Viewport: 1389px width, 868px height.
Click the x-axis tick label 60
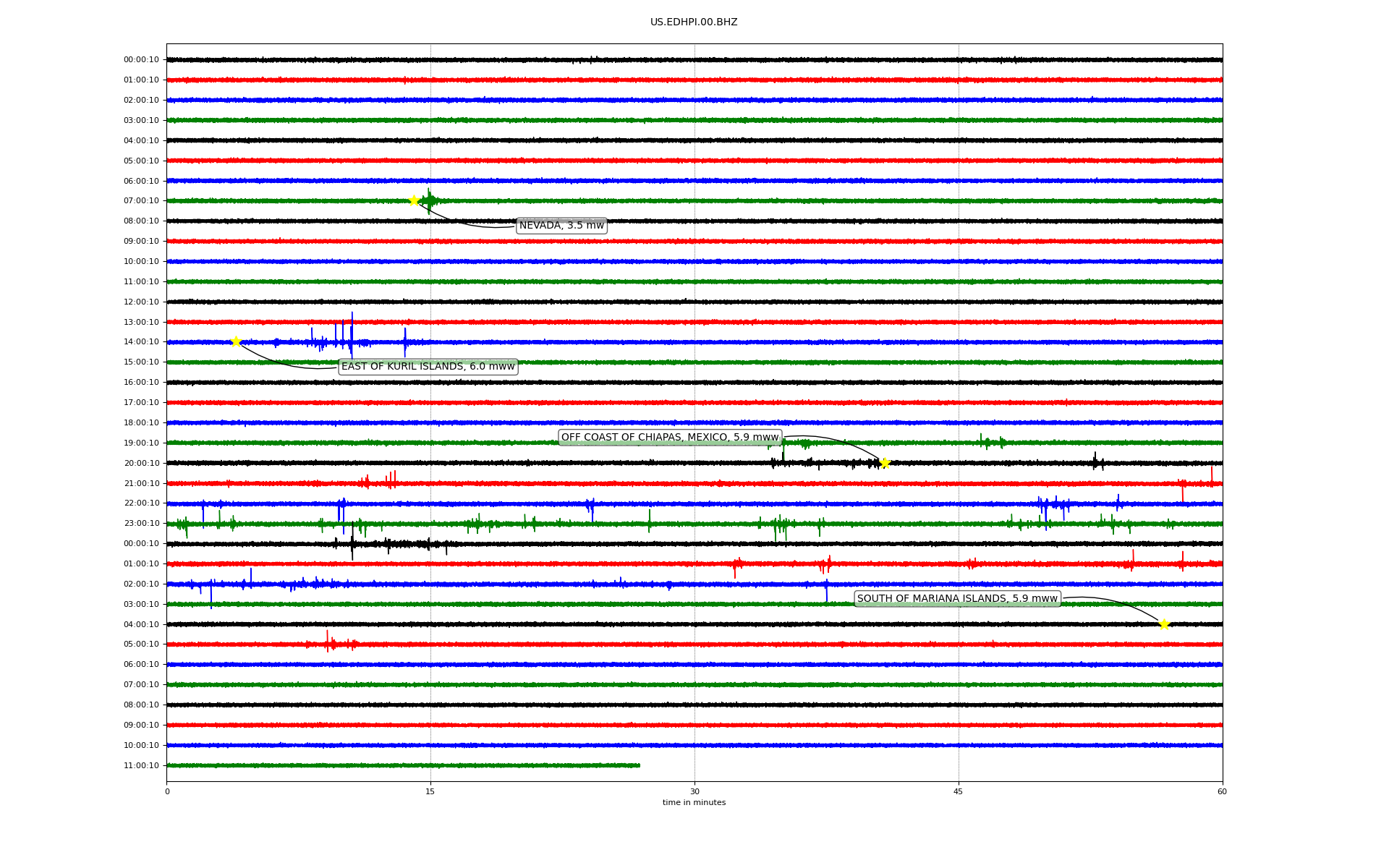(x=1222, y=791)
